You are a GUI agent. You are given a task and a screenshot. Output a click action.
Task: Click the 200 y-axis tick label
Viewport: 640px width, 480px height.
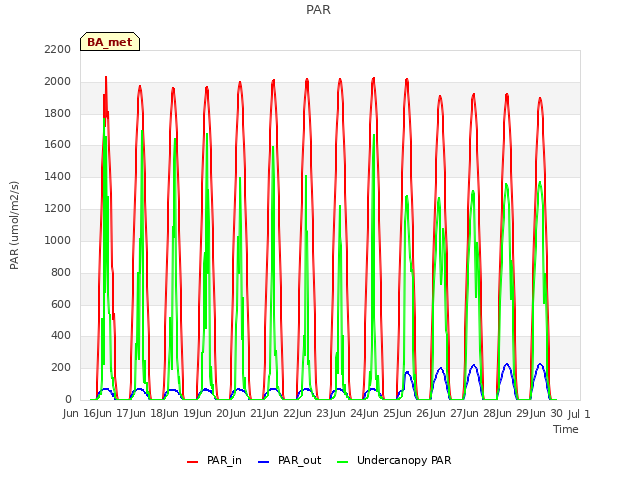point(61,367)
